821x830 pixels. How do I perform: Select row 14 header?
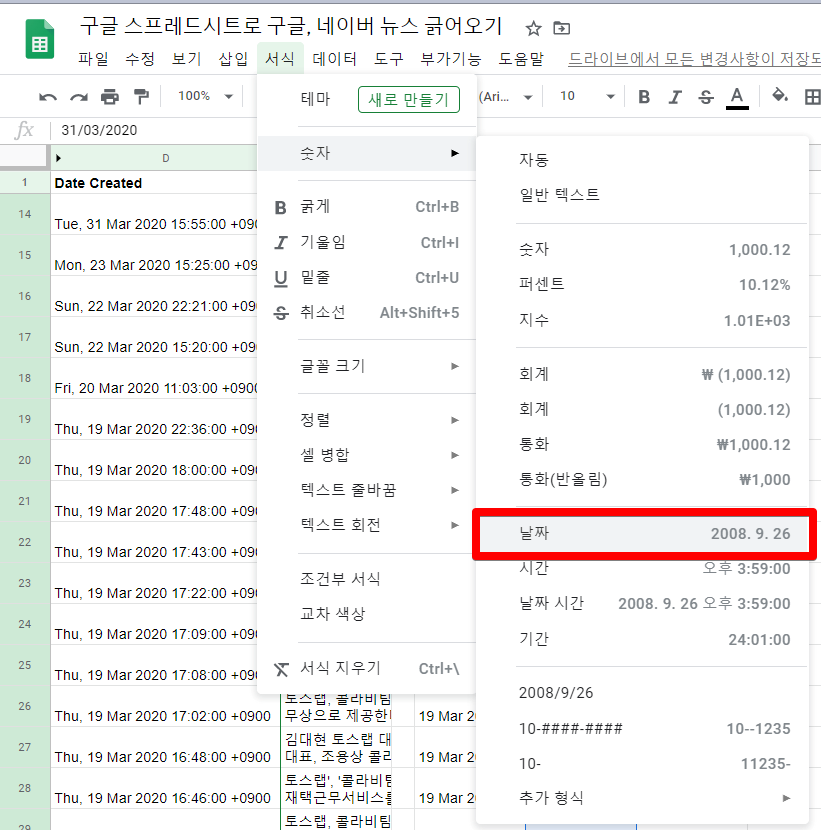pyautogui.click(x=25, y=214)
